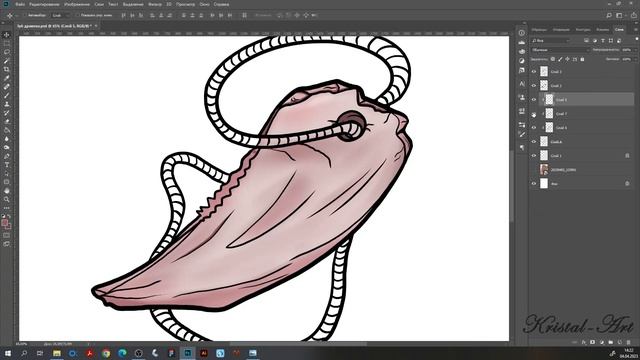Select the Crop tool
The image size is (640, 360).
(x=7, y=69)
